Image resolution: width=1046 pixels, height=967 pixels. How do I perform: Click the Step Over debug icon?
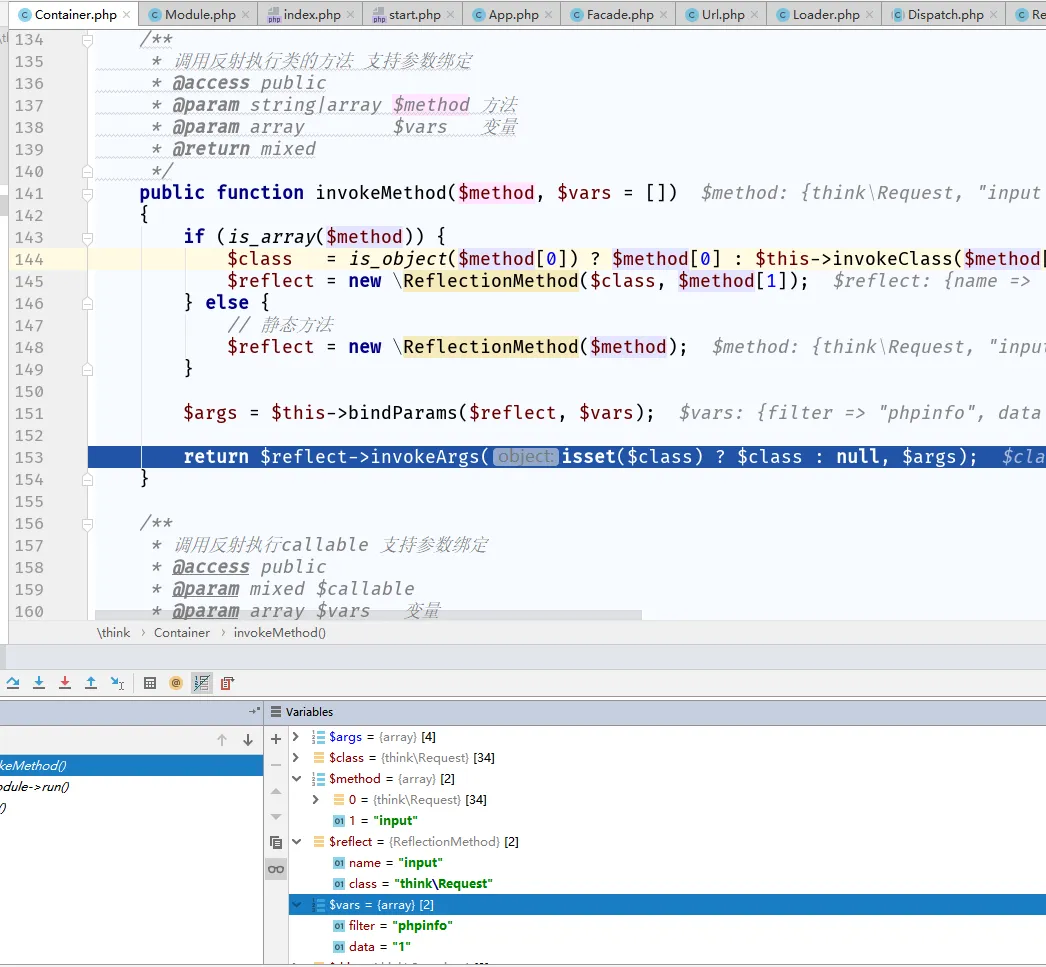click(13, 683)
